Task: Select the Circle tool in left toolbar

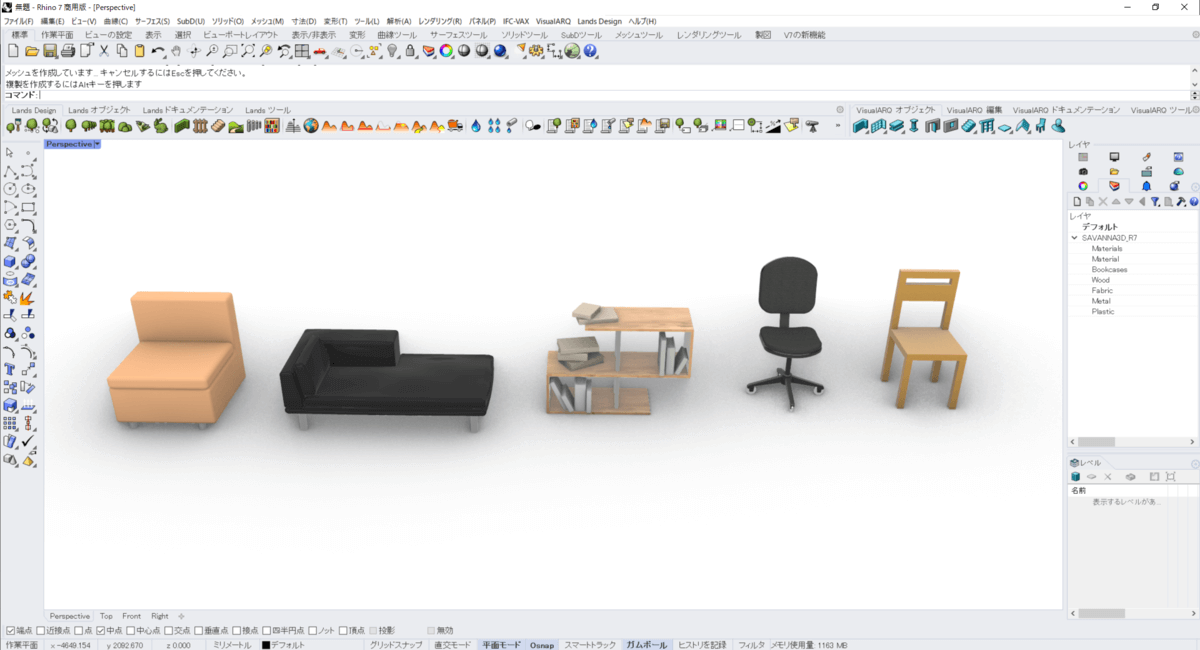Action: click(x=10, y=189)
